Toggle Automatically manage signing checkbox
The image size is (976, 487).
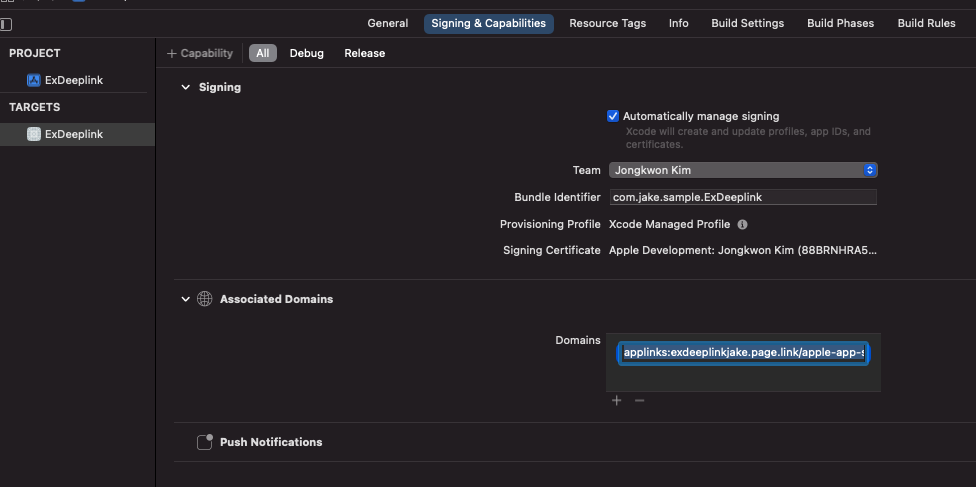(x=613, y=116)
